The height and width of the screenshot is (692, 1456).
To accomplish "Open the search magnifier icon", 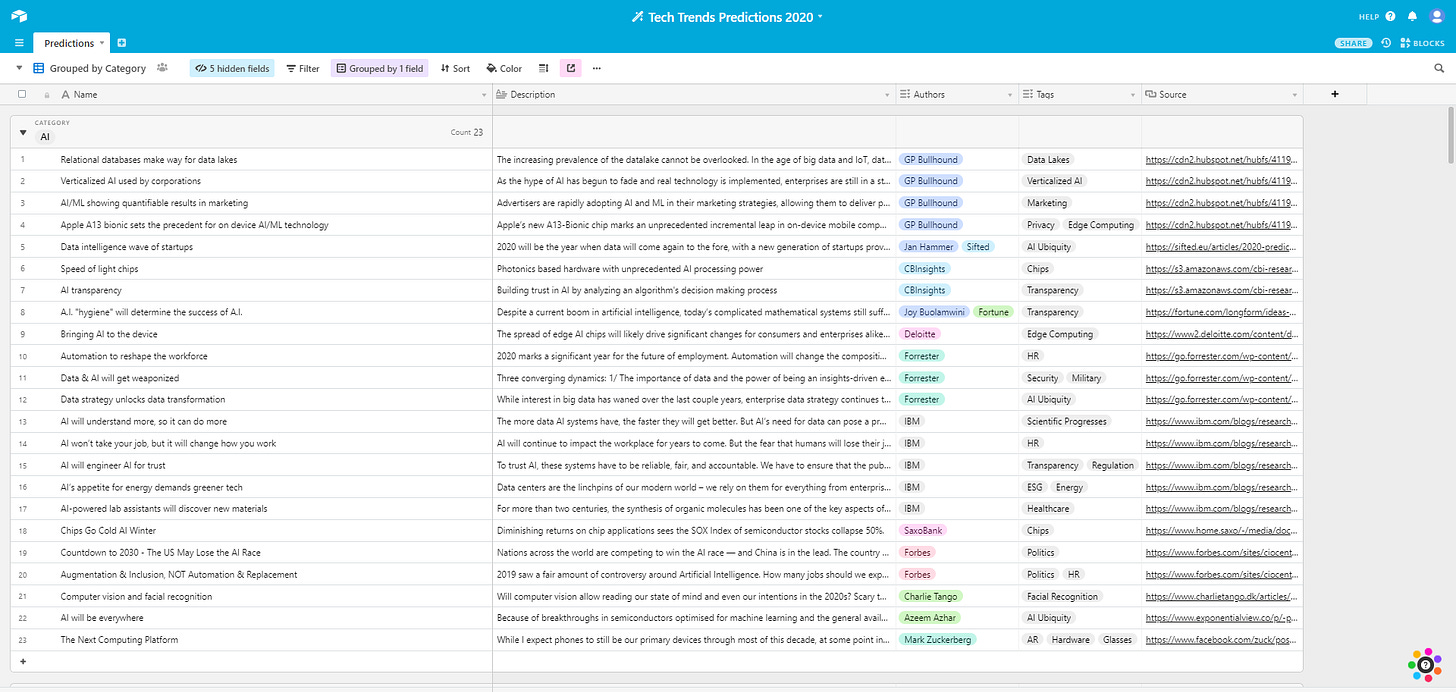I will click(x=1440, y=68).
